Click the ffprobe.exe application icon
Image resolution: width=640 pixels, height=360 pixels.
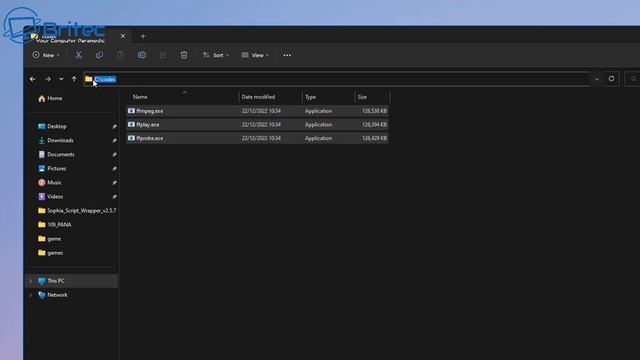click(131, 138)
